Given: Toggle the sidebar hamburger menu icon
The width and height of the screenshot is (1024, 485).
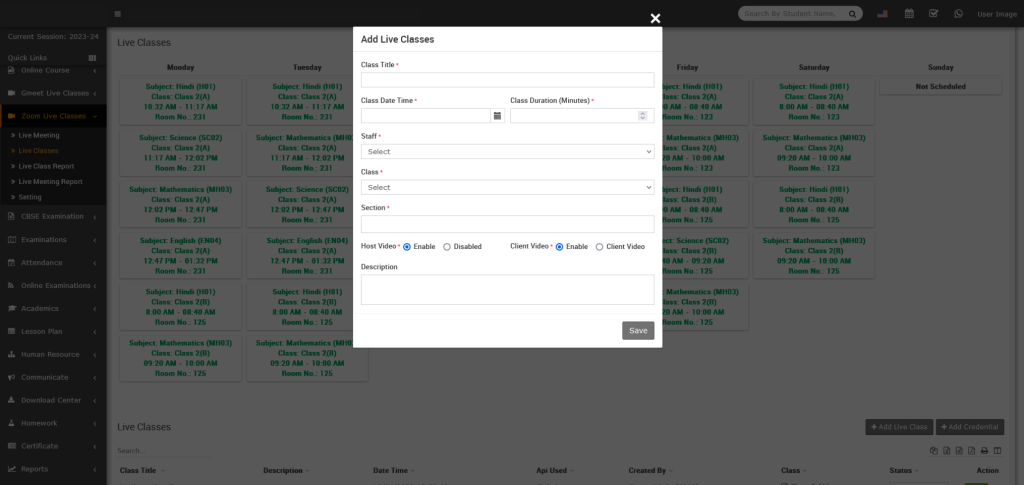Looking at the screenshot, I should pyautogui.click(x=118, y=14).
